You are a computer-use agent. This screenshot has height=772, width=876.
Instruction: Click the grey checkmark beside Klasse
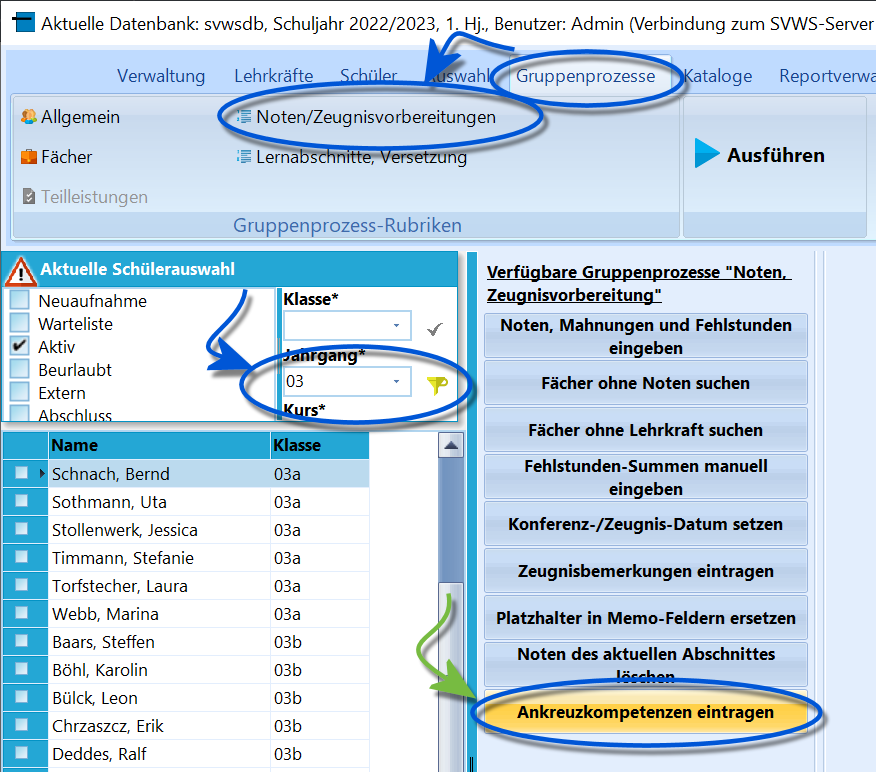click(x=435, y=328)
